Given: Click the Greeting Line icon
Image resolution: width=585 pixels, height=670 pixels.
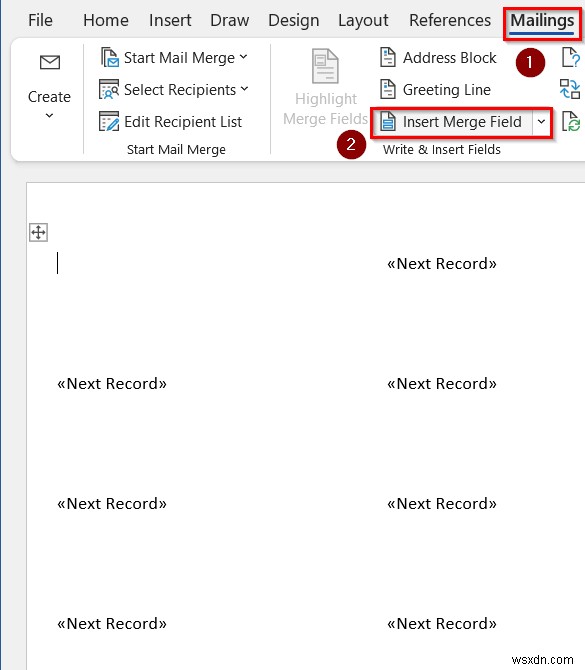Looking at the screenshot, I should coord(388,89).
